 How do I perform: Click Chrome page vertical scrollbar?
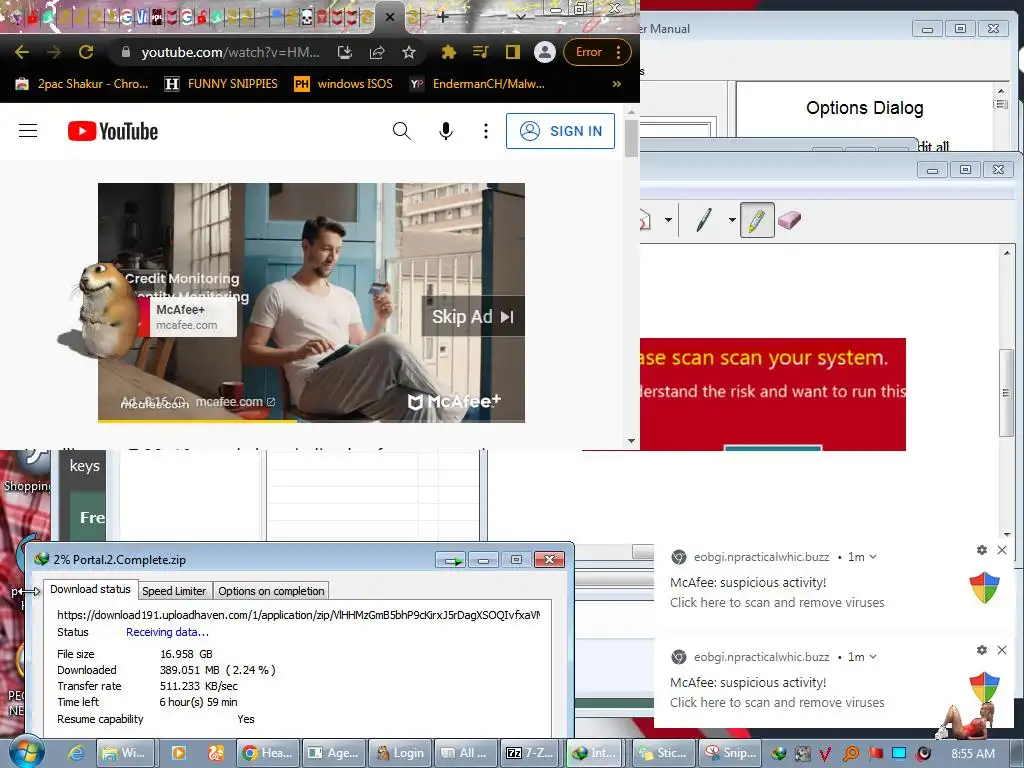[631, 138]
